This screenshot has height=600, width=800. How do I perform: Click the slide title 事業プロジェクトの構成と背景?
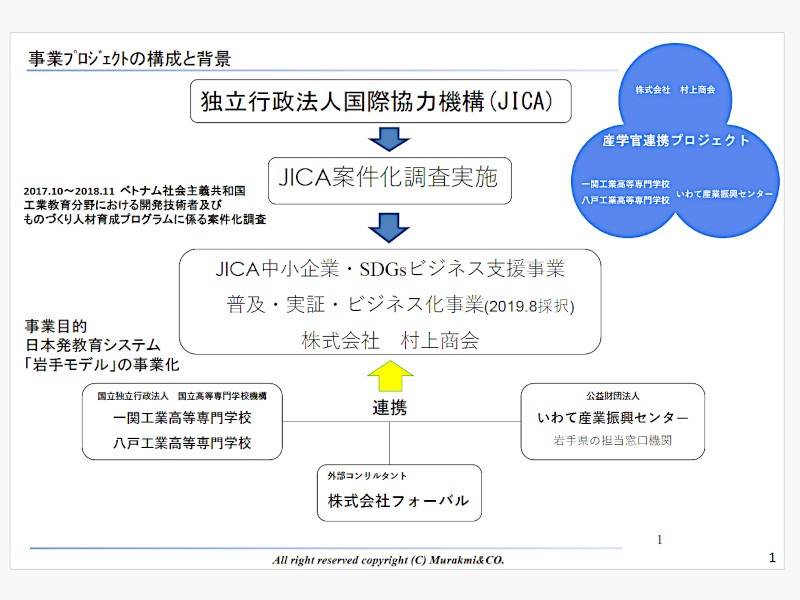click(x=130, y=59)
